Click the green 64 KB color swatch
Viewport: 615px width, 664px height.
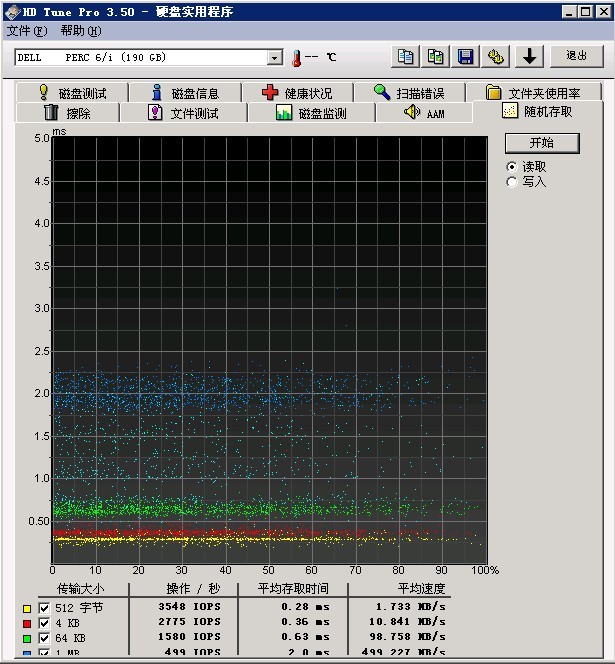click(27, 639)
